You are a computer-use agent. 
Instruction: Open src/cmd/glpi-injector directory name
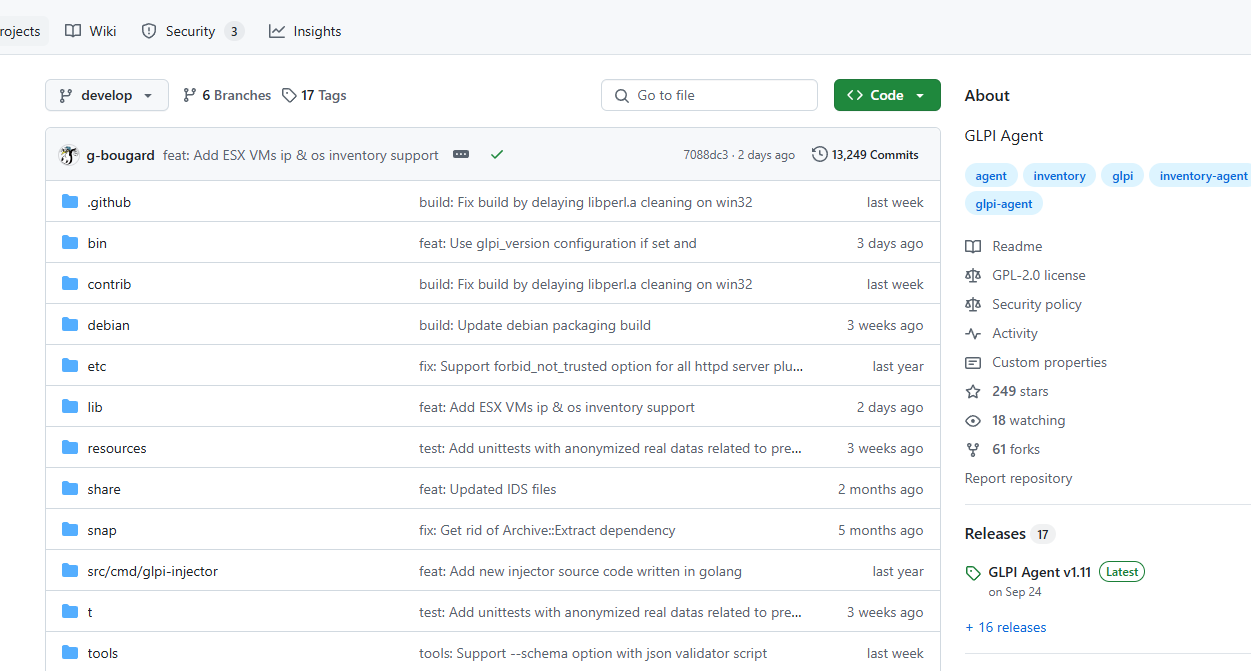pyautogui.click(x=152, y=571)
